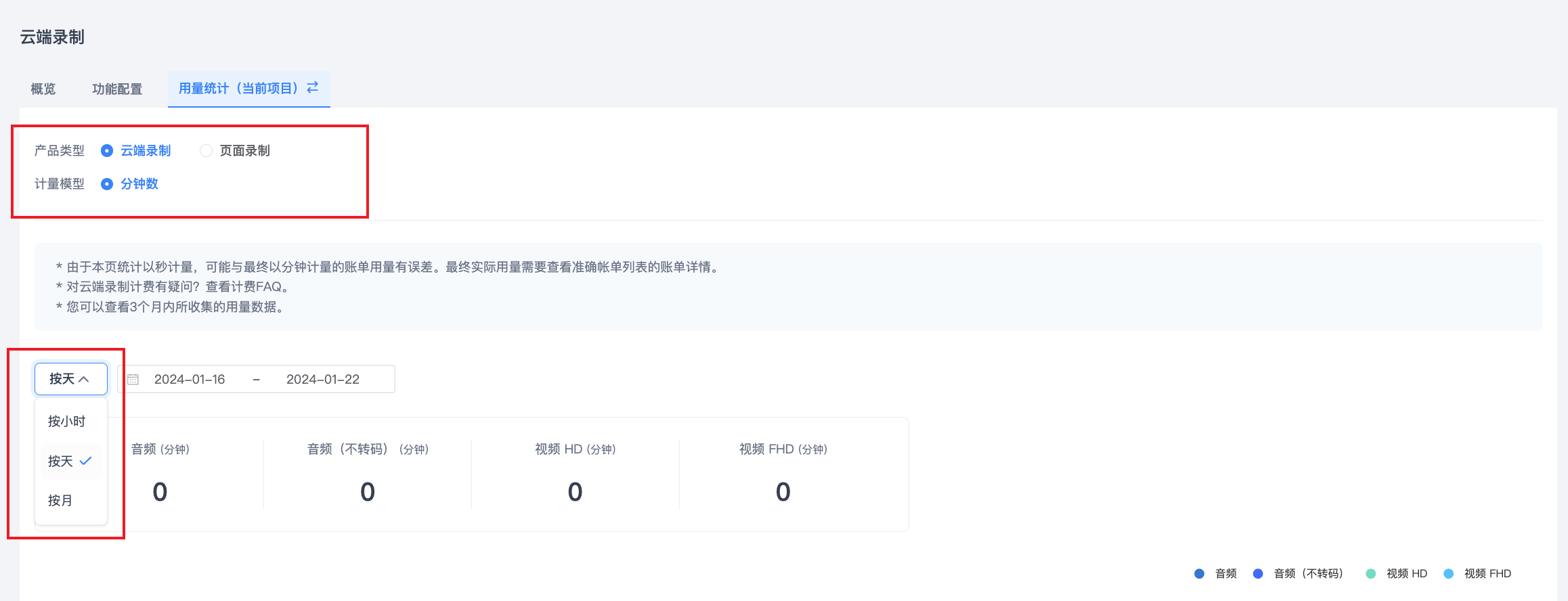This screenshot has height=601, width=1568.
Task: Select the 分钟数 billing model radio
Action: (x=106, y=184)
